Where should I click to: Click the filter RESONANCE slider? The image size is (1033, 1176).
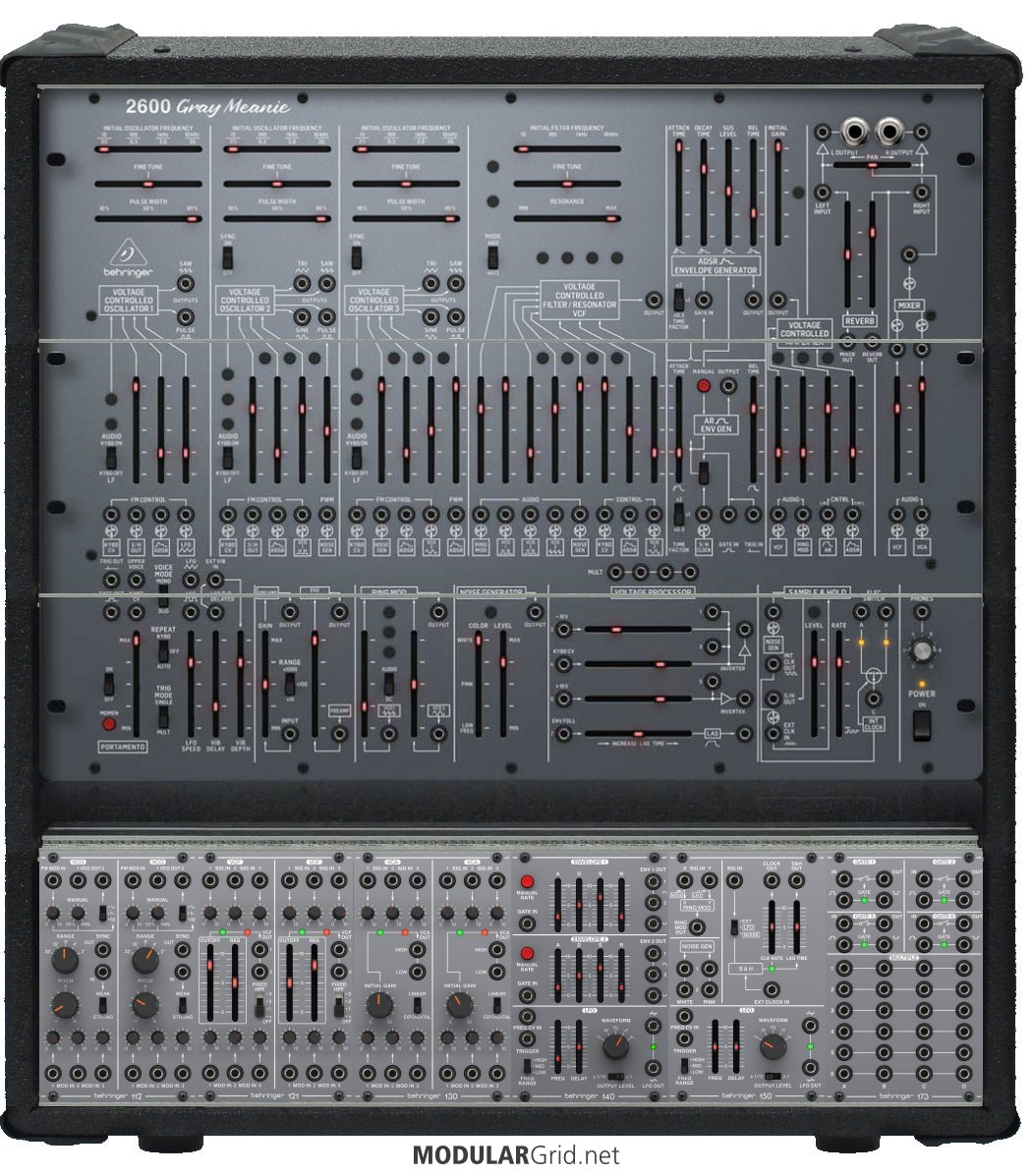click(x=567, y=219)
